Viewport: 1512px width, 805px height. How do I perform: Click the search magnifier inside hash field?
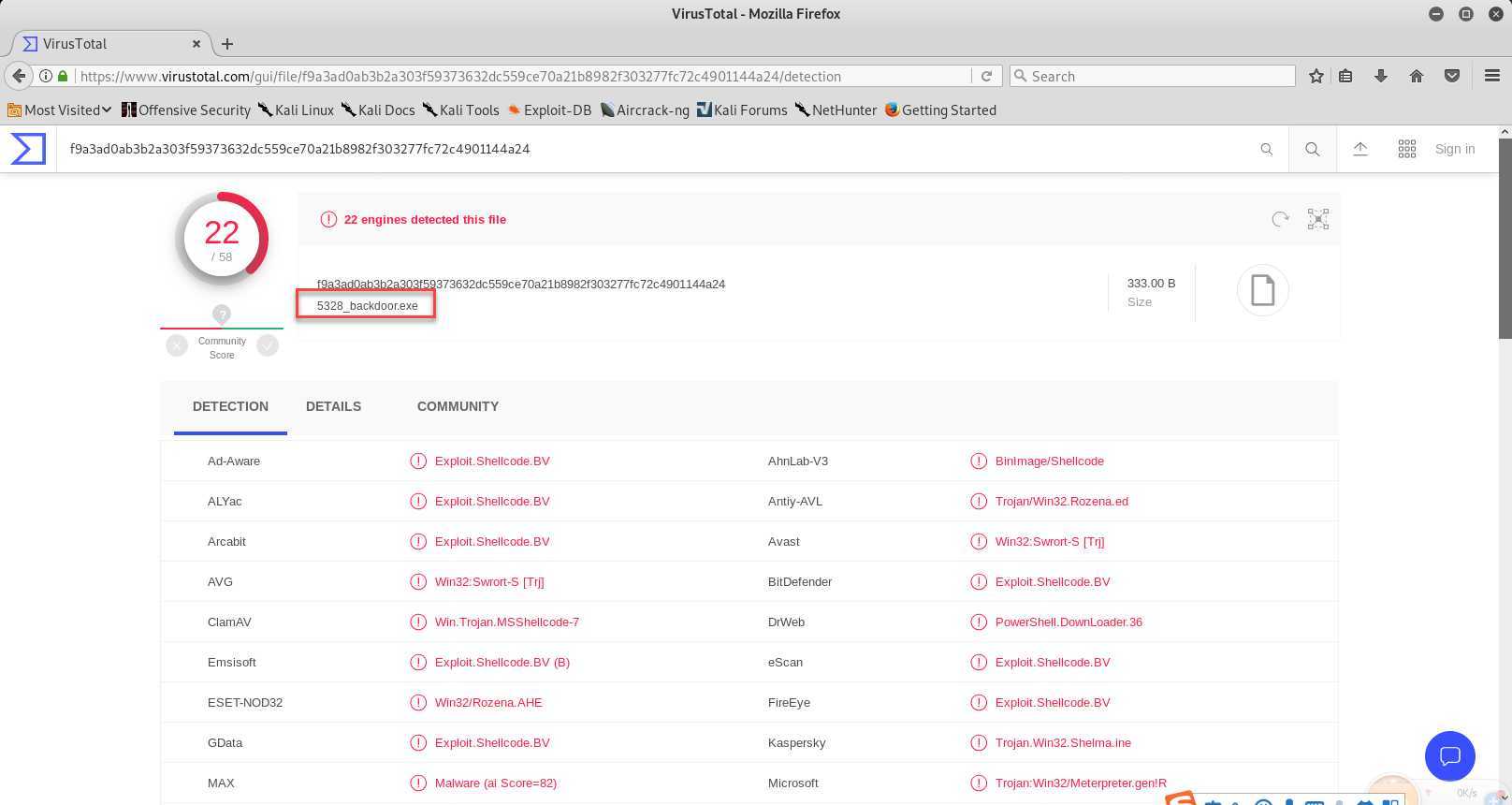click(1267, 149)
